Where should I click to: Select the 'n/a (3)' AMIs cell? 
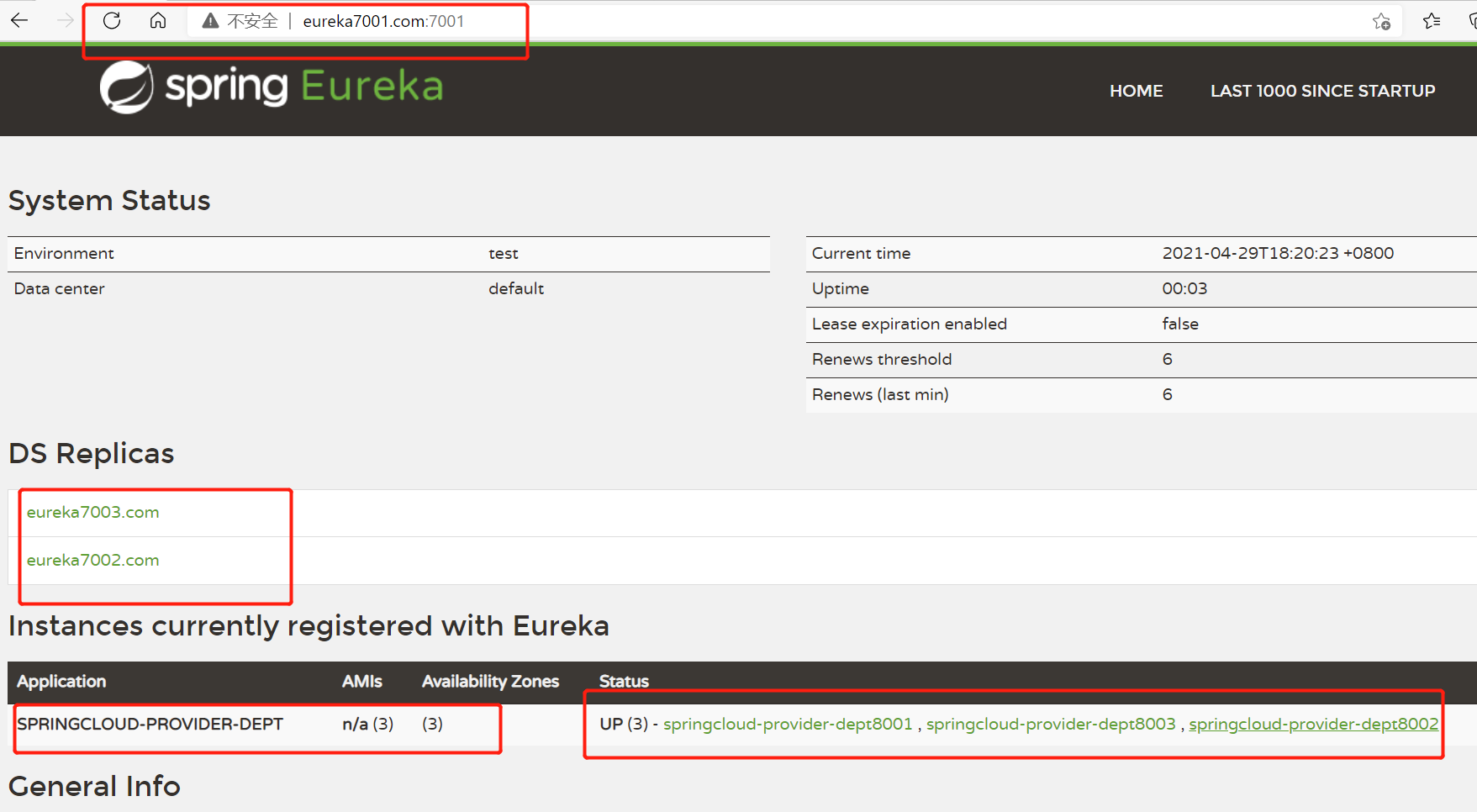(367, 724)
